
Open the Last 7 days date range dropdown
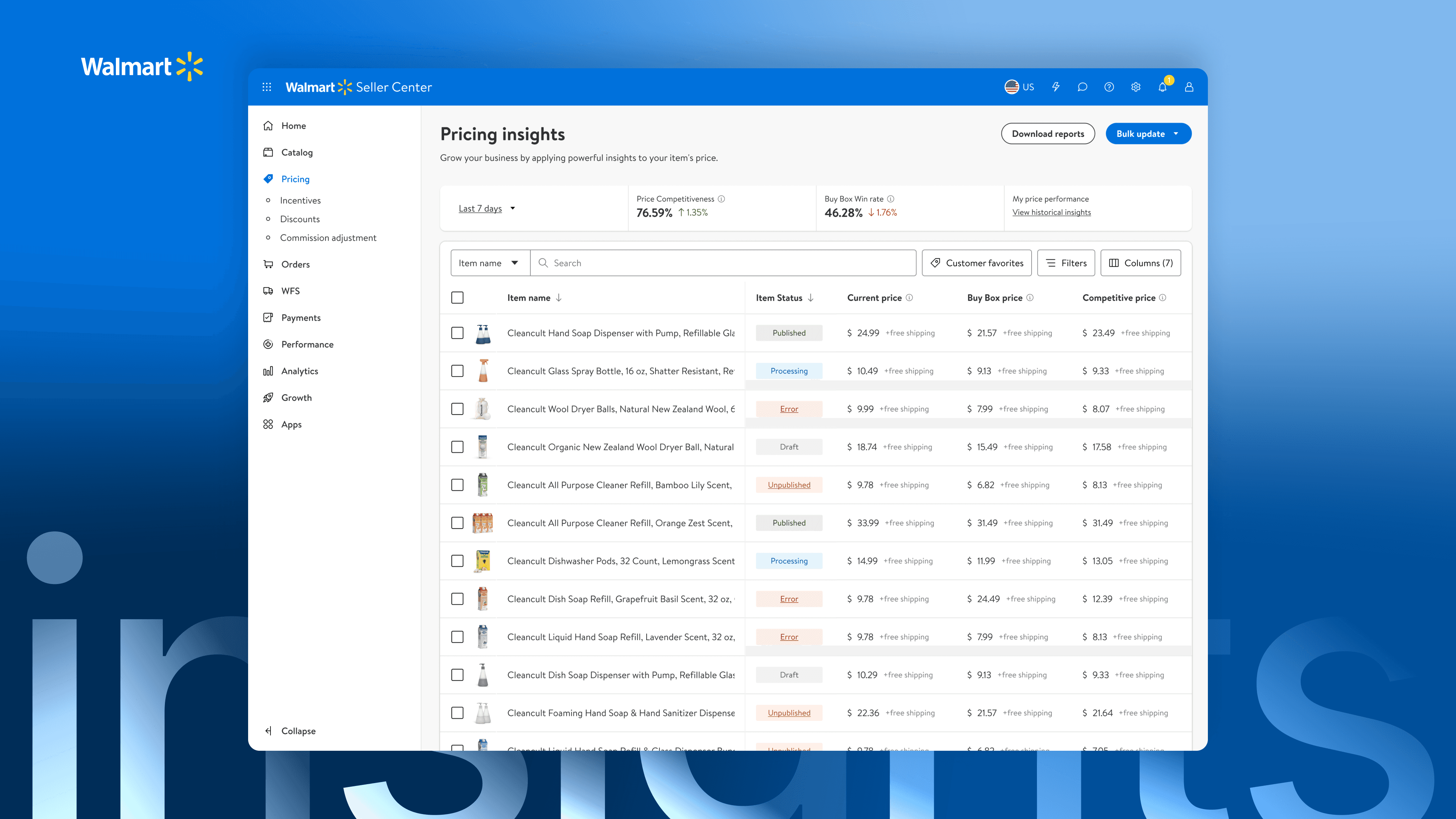click(487, 209)
